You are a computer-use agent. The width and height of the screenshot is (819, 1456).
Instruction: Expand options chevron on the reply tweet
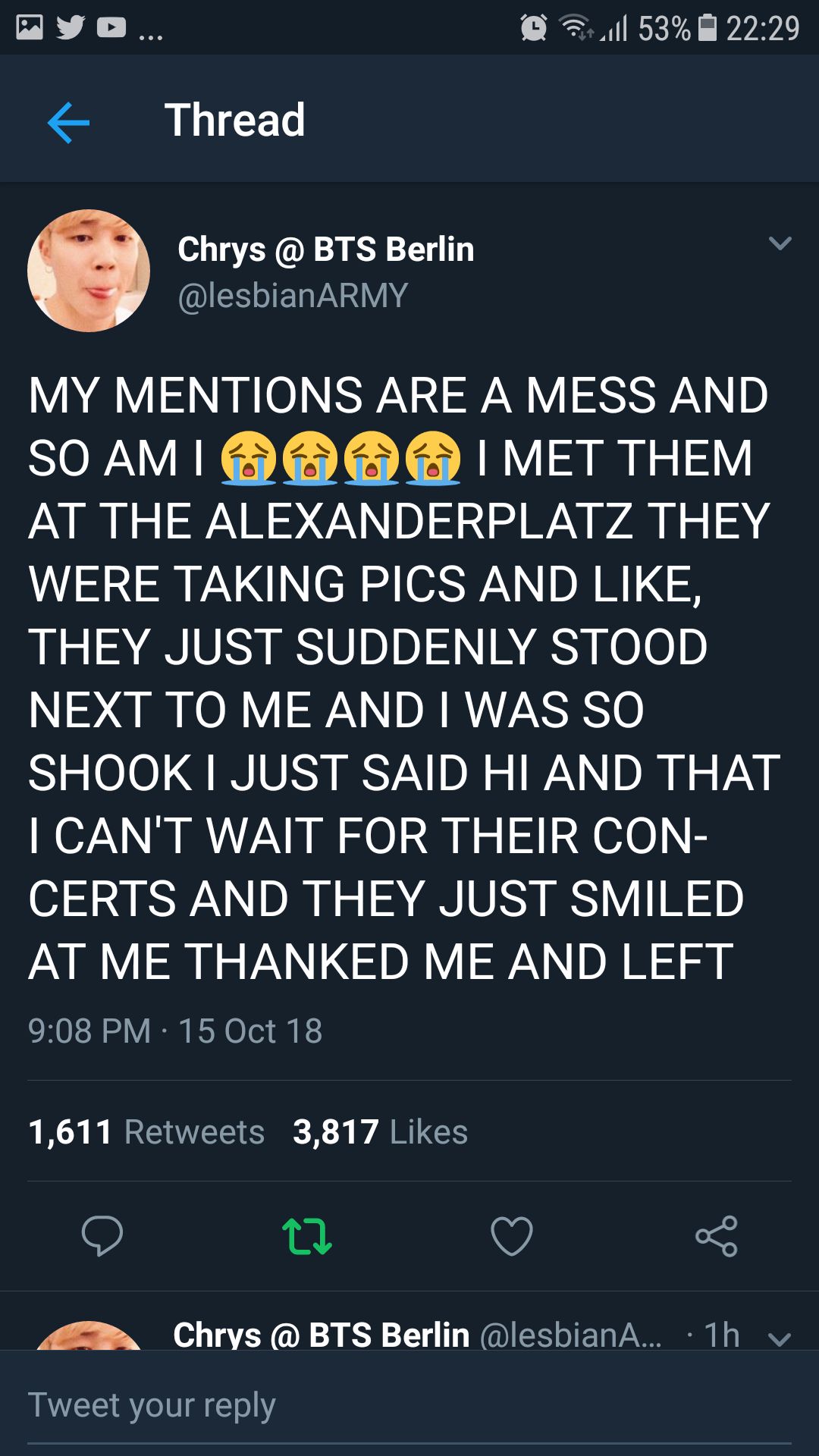pos(780,1338)
